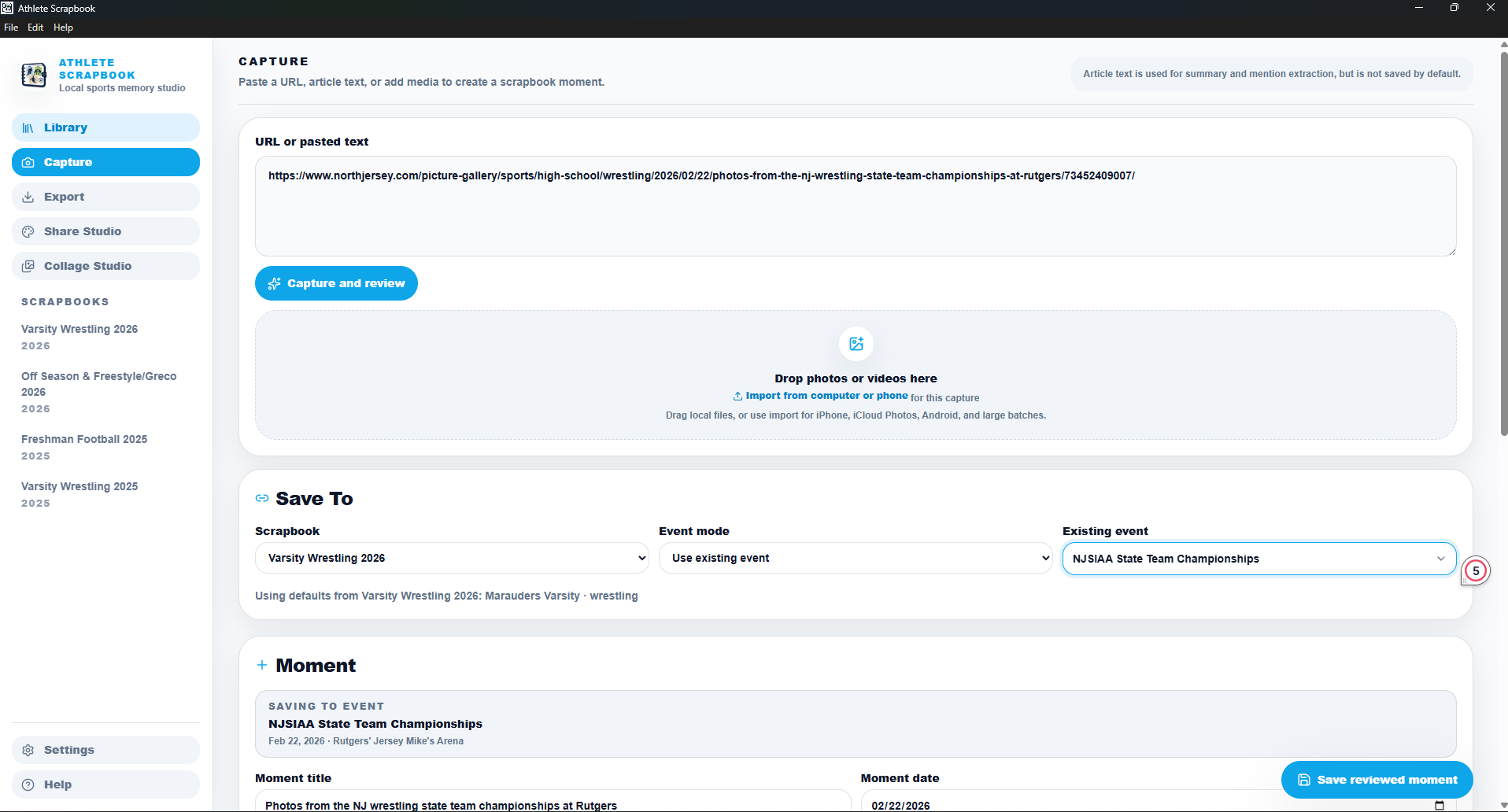Click the add-image icon in the drop zone
This screenshot has width=1508, height=812.
[856, 344]
